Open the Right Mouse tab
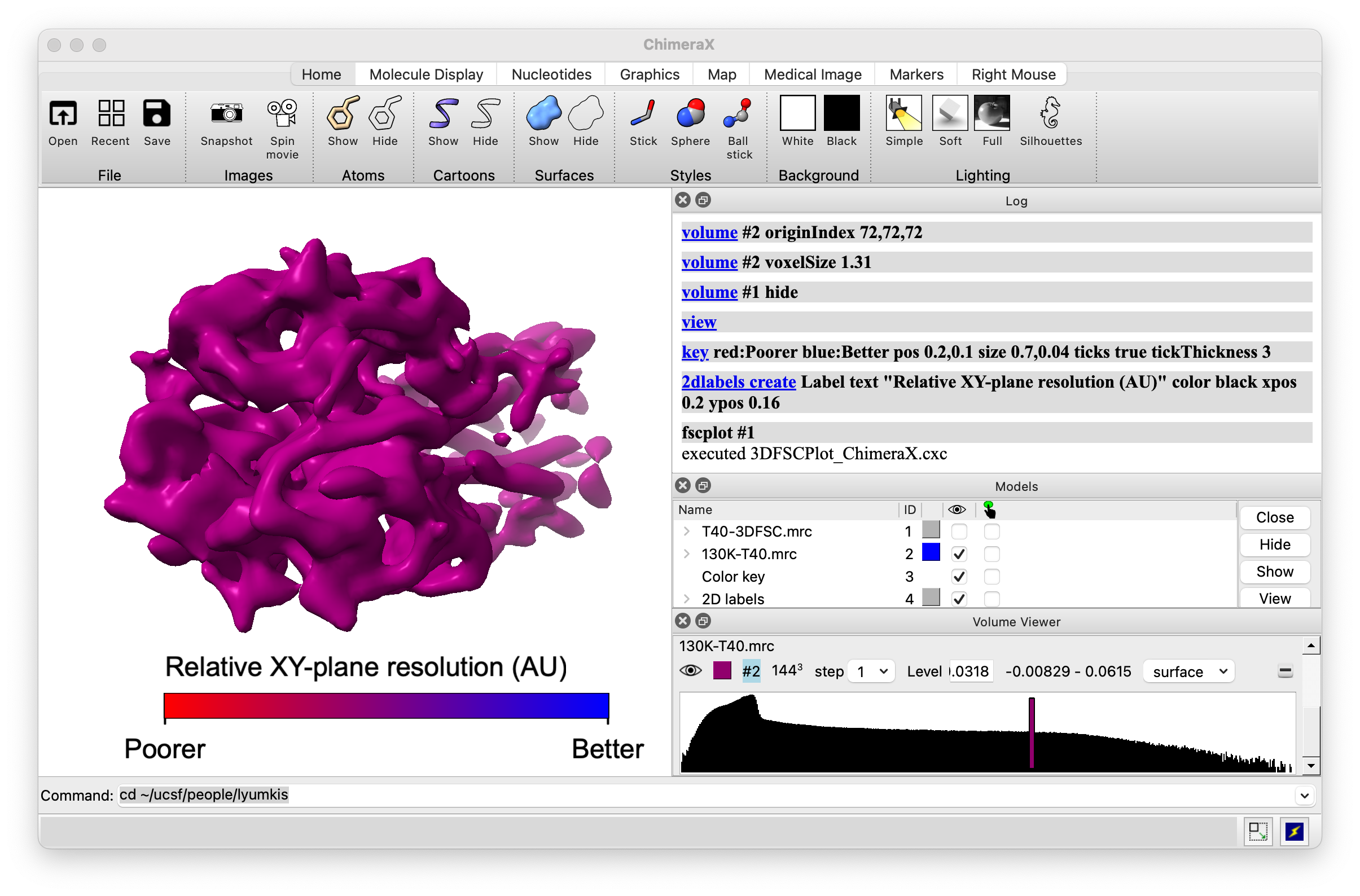This screenshot has width=1360, height=896. pos(1013,74)
